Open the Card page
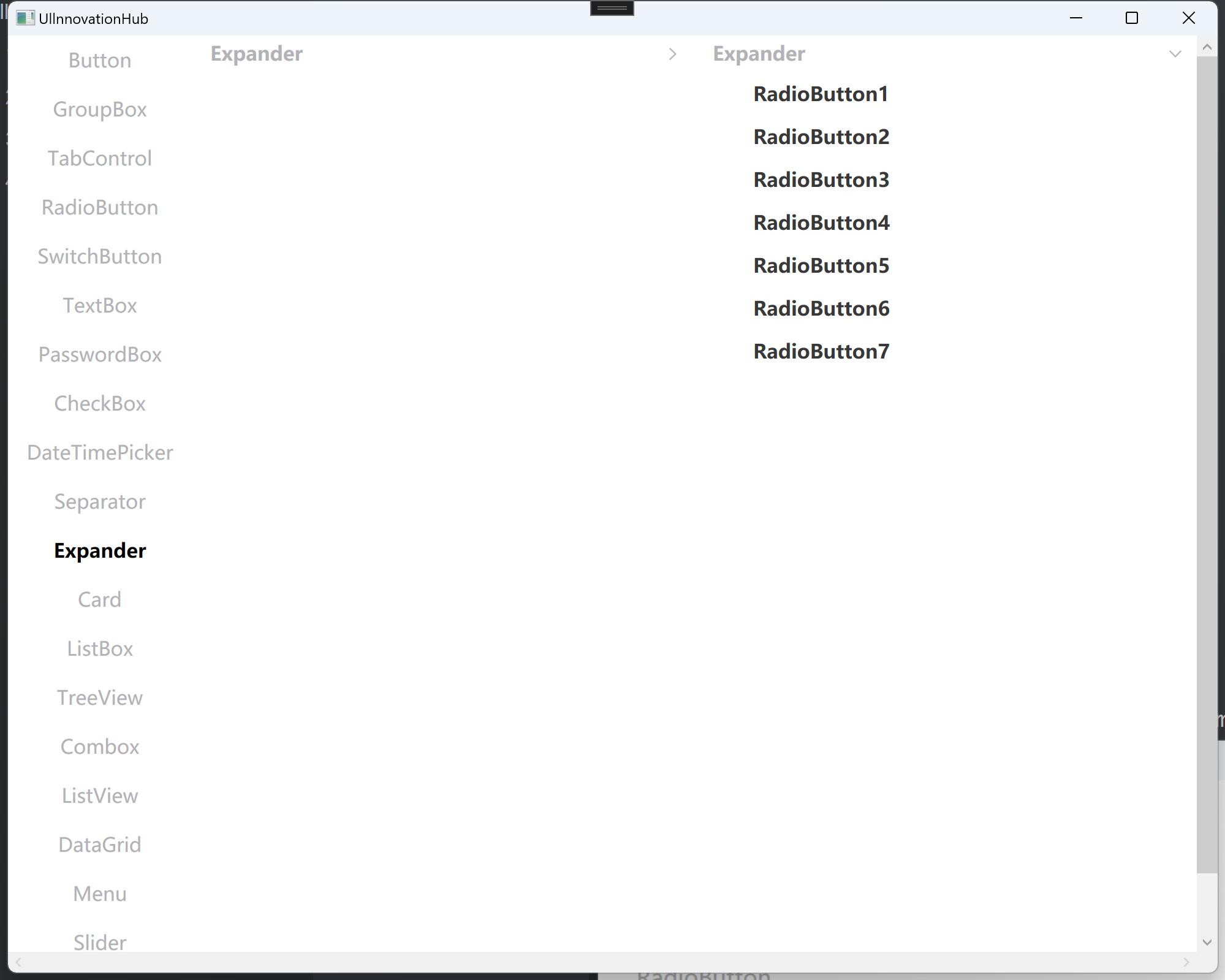The image size is (1225, 980). click(100, 599)
